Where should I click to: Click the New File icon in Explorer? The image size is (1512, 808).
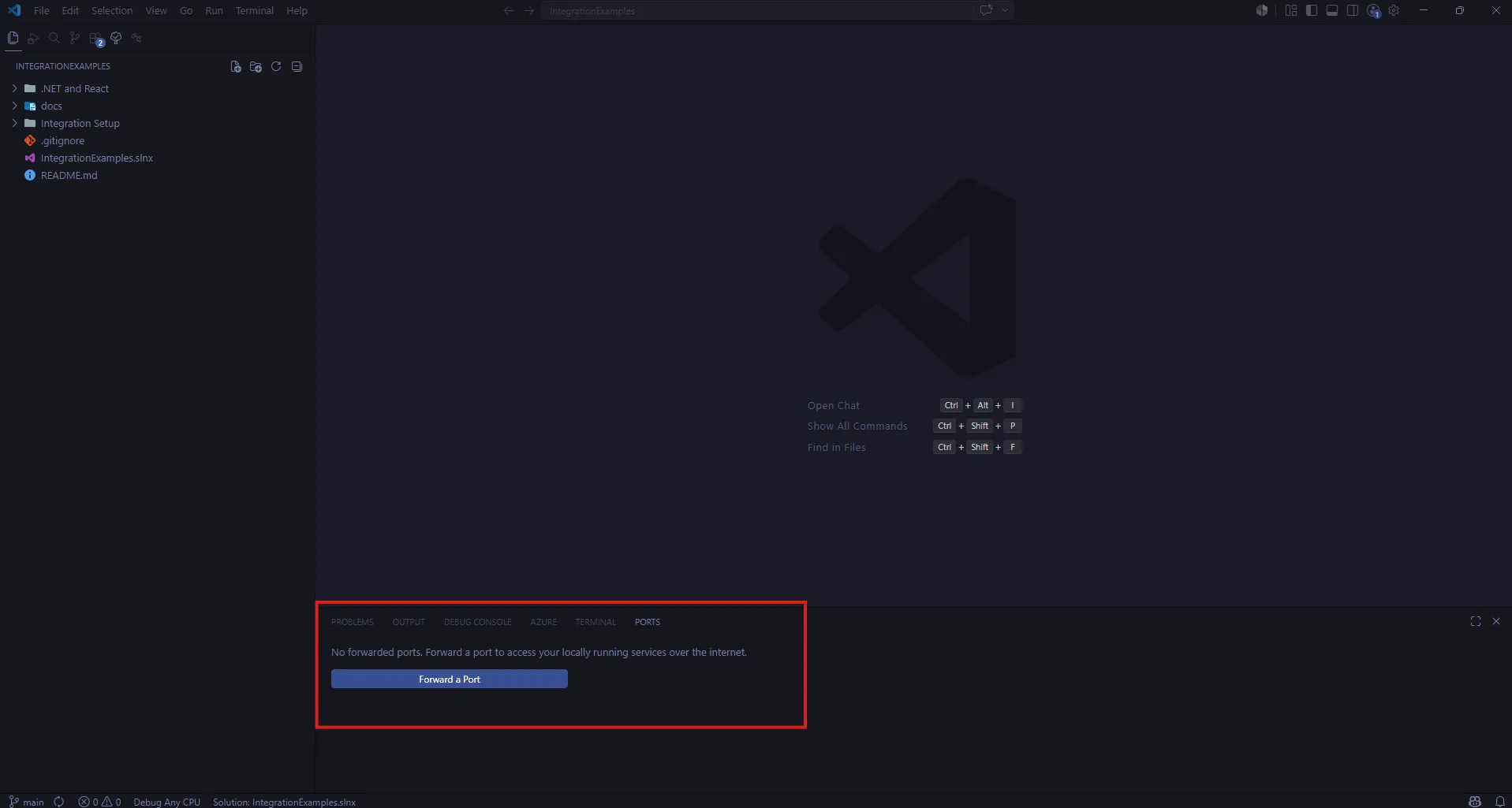point(235,67)
